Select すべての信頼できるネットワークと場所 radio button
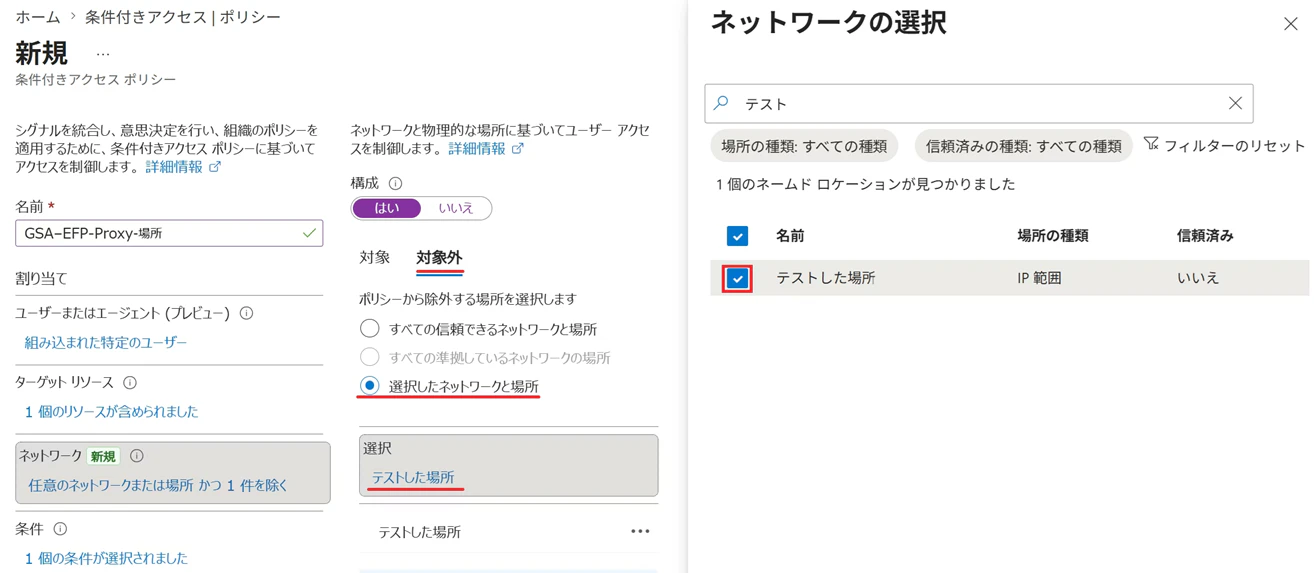 (x=370, y=328)
